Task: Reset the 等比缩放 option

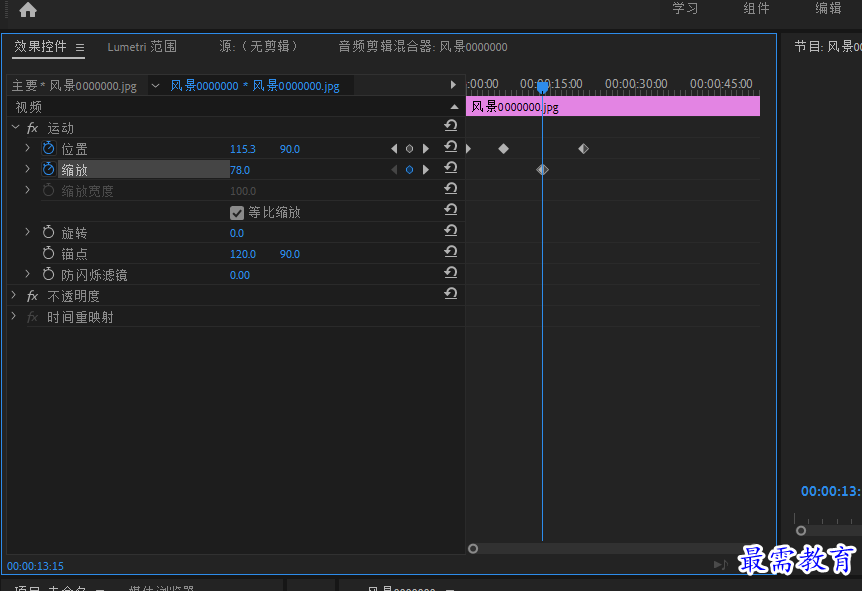Action: [451, 209]
